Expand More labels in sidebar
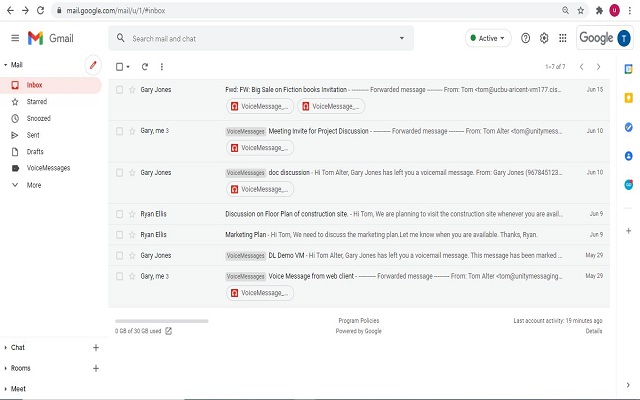 coord(34,185)
